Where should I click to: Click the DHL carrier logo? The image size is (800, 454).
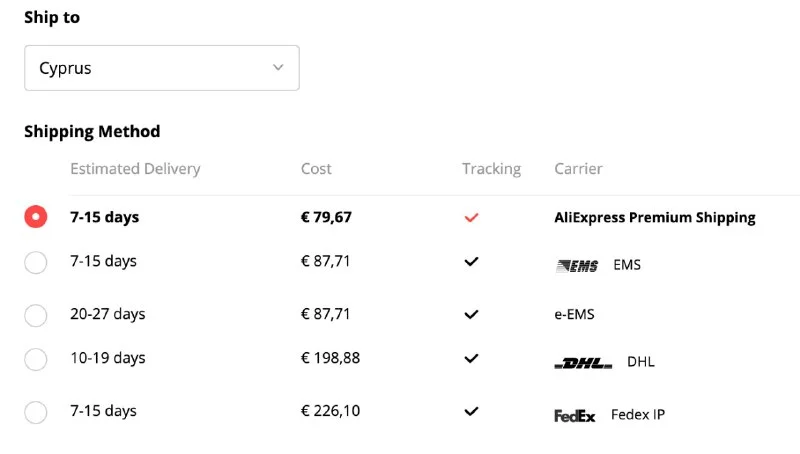[583, 362]
